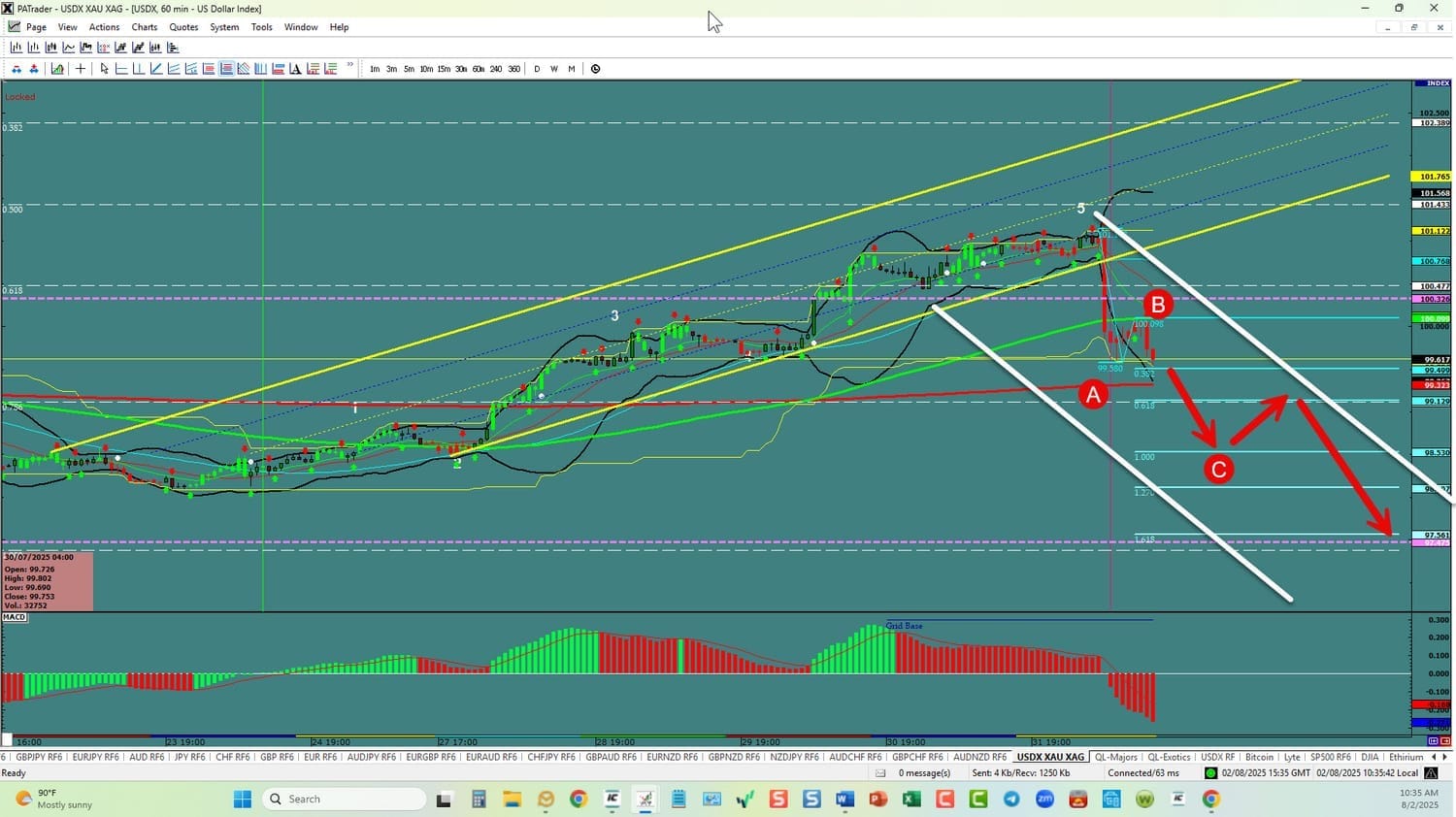Open the weather widget showing 90°F
The image size is (1456, 817).
(54, 800)
